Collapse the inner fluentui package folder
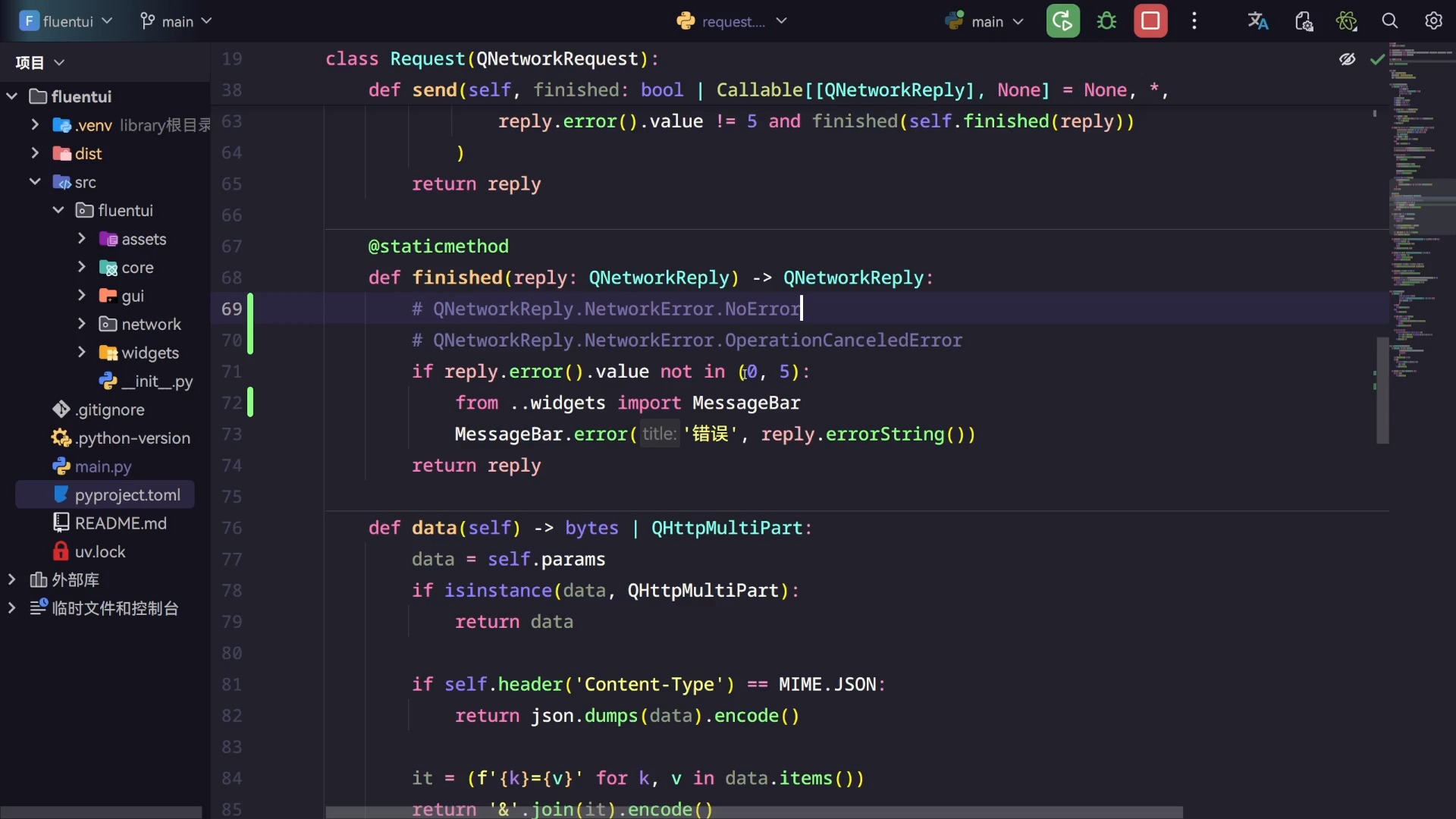 click(58, 210)
